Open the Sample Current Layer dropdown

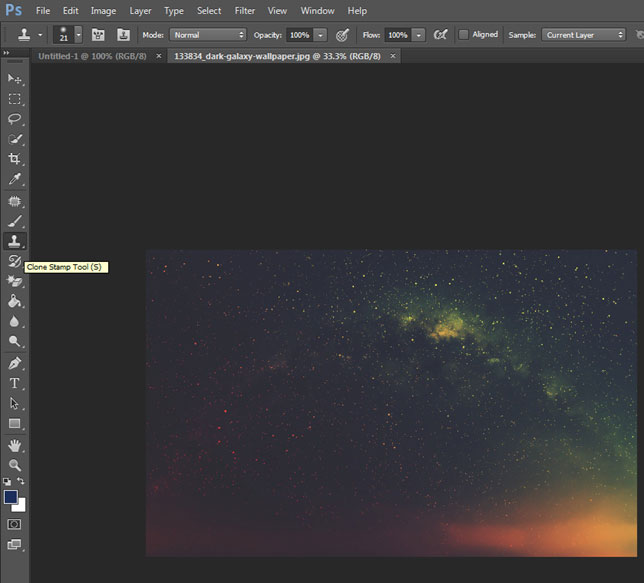(583, 34)
